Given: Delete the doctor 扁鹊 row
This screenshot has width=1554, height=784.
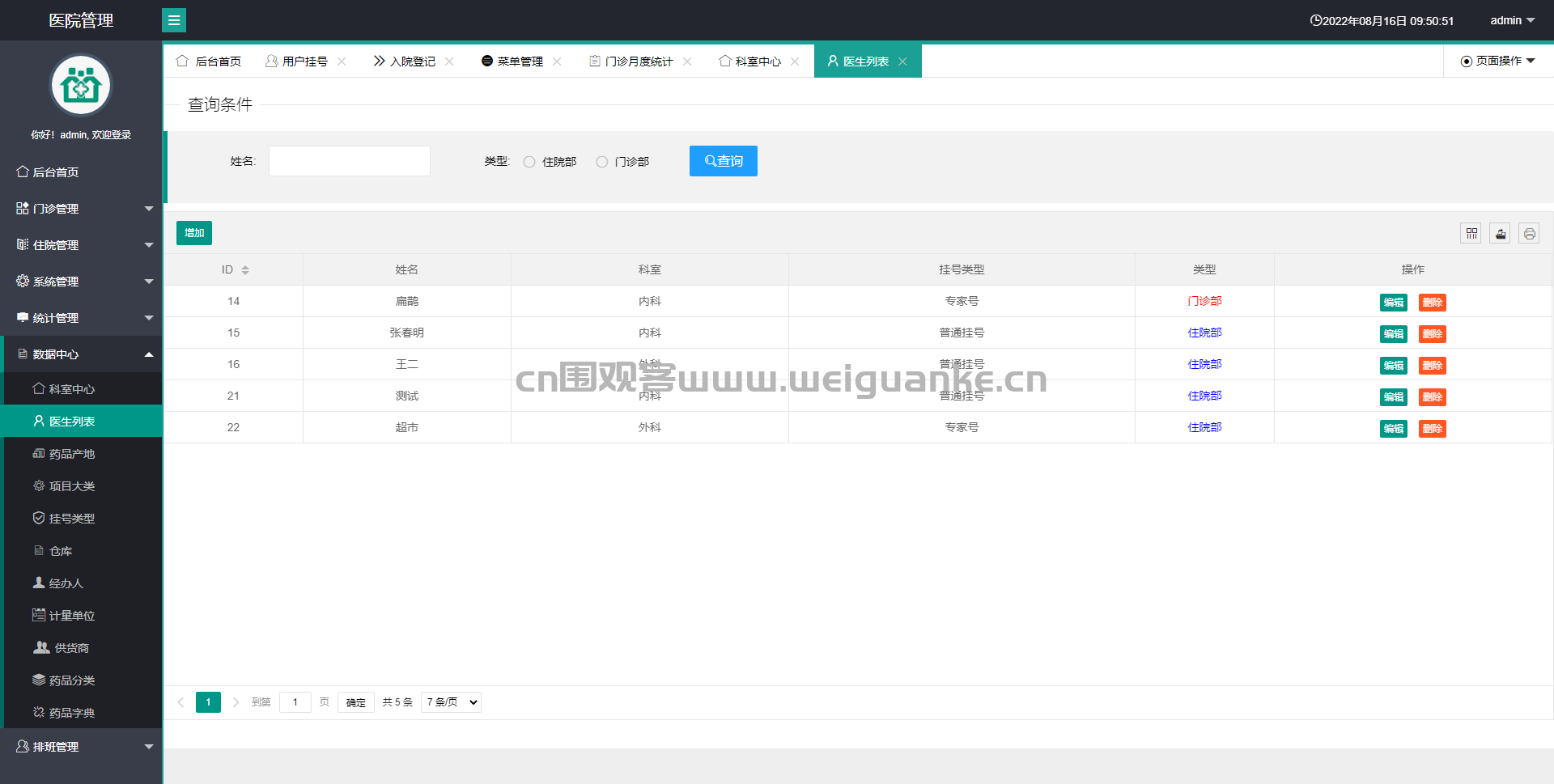Looking at the screenshot, I should pos(1433,303).
